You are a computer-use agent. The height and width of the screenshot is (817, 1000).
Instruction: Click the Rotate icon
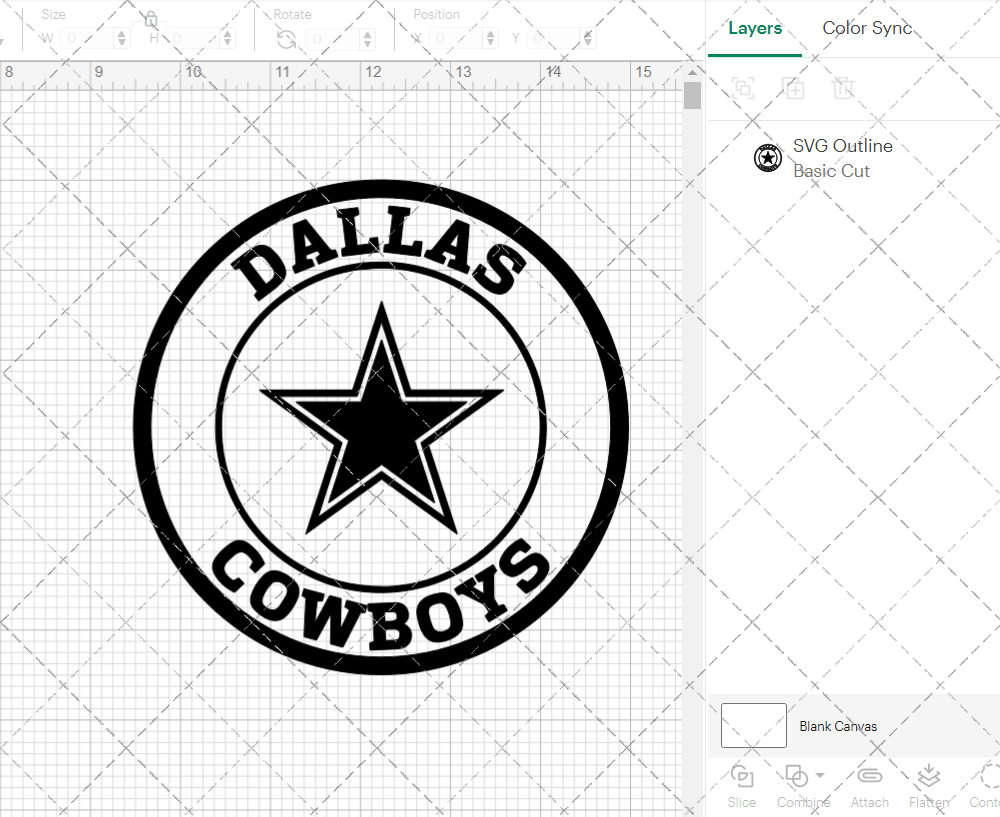(x=286, y=40)
